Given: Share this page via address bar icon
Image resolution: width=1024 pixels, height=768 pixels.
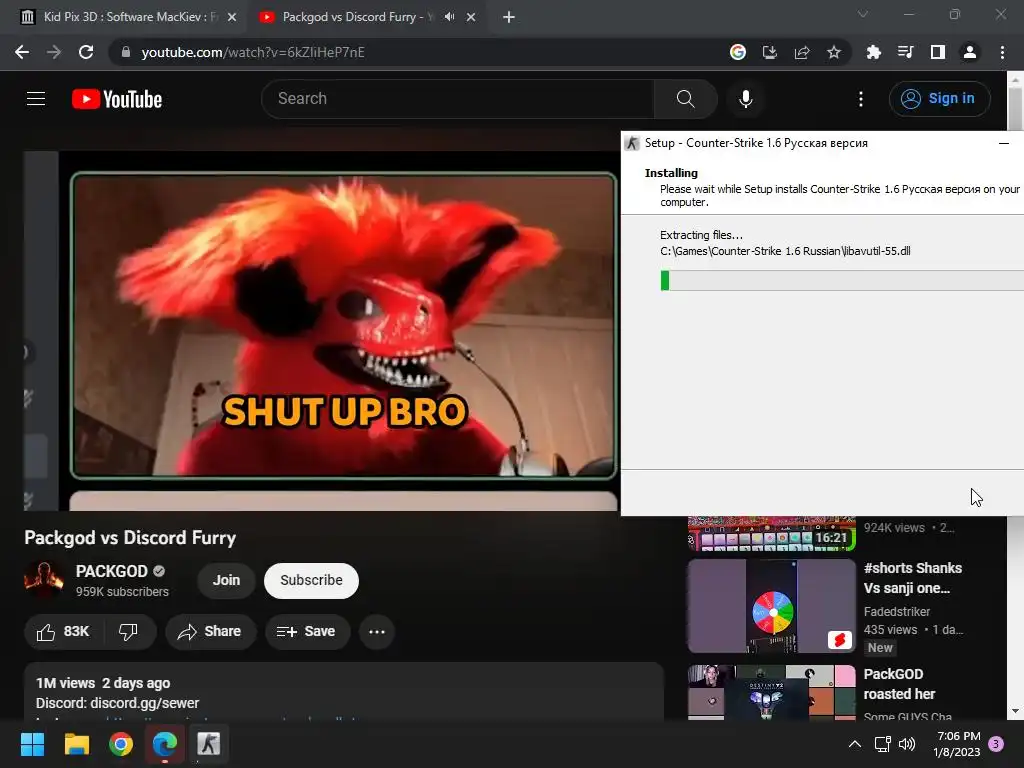Looking at the screenshot, I should tap(802, 52).
